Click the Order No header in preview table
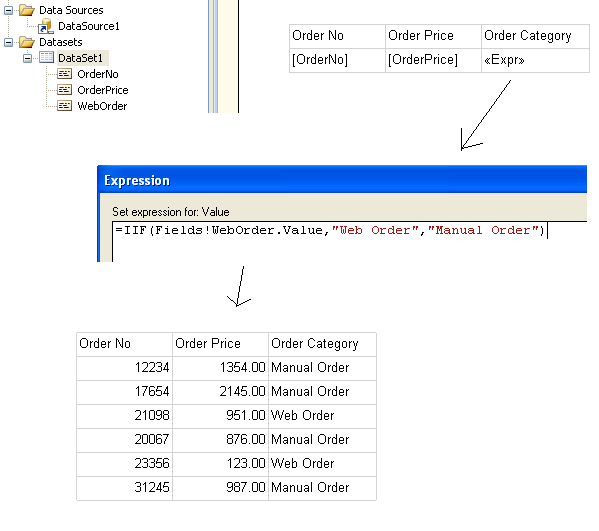This screenshot has height=531, width=599. pyautogui.click(x=125, y=344)
